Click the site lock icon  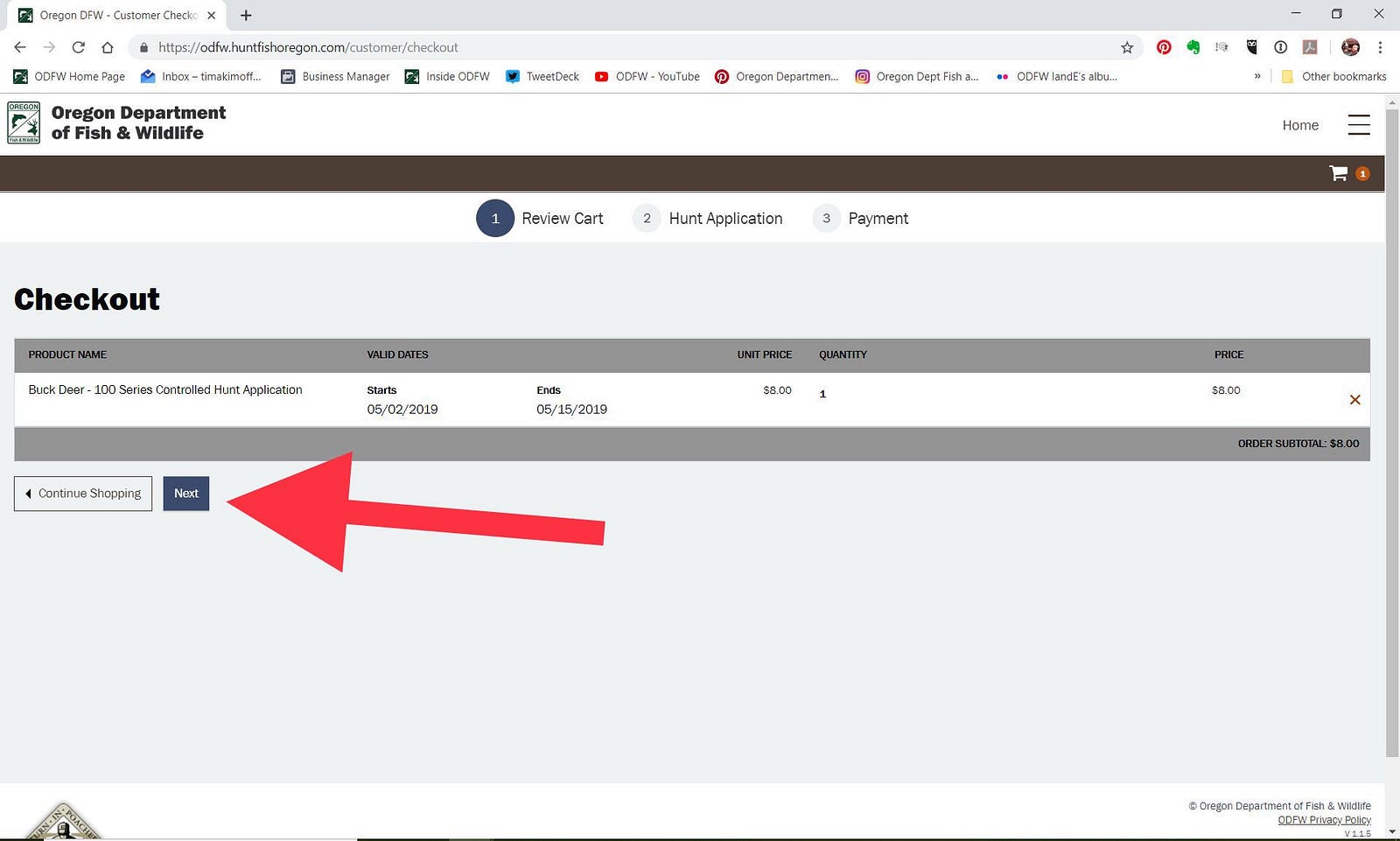143,47
